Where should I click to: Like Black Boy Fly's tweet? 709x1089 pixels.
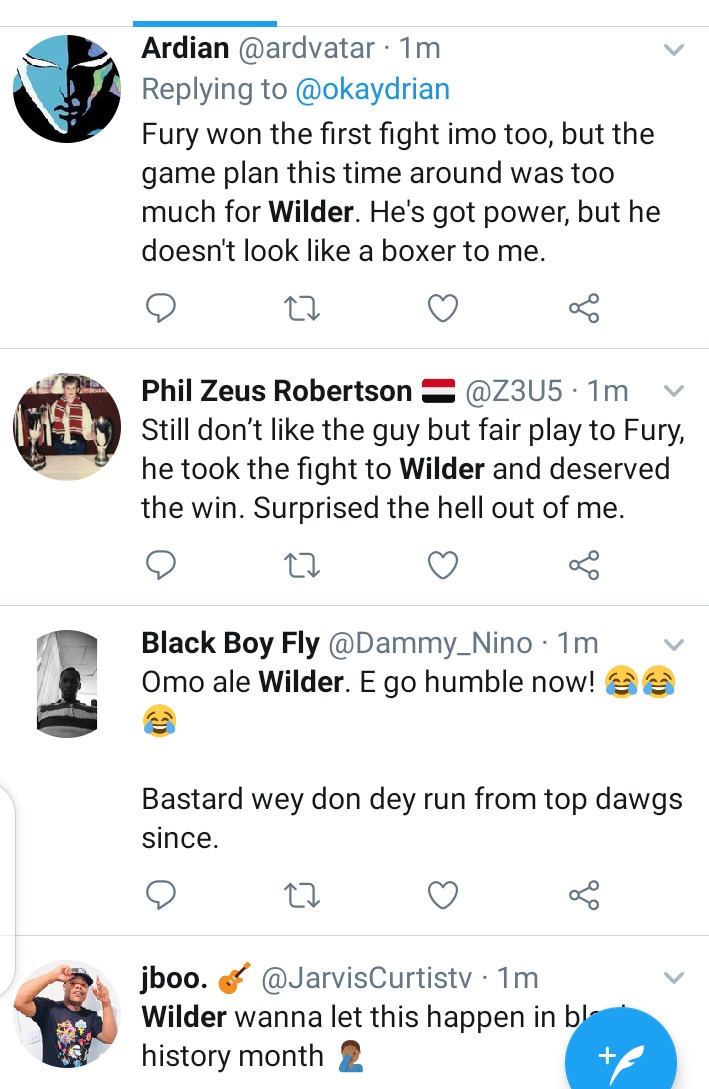click(442, 894)
